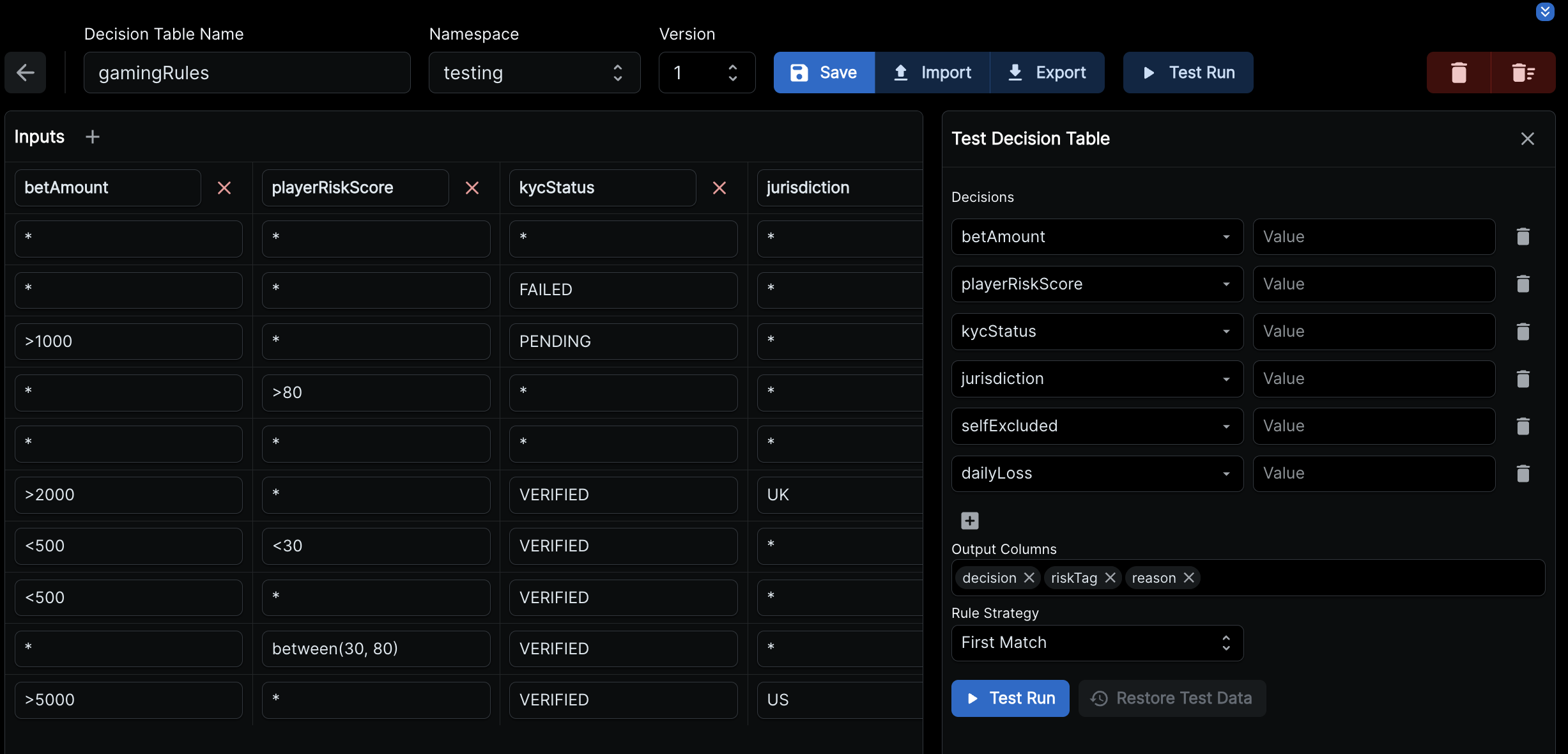
Task: Click the delete rows trash-list button
Action: 1523,73
